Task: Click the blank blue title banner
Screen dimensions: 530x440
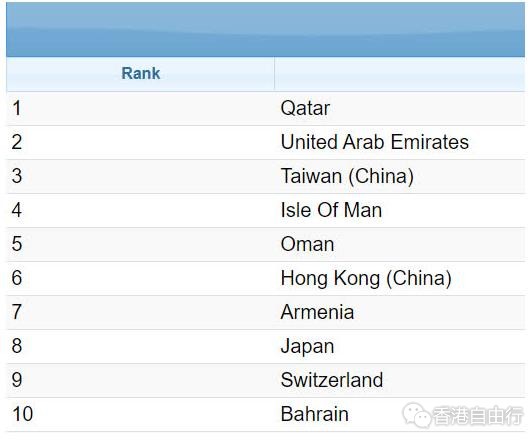Action: (x=265, y=30)
